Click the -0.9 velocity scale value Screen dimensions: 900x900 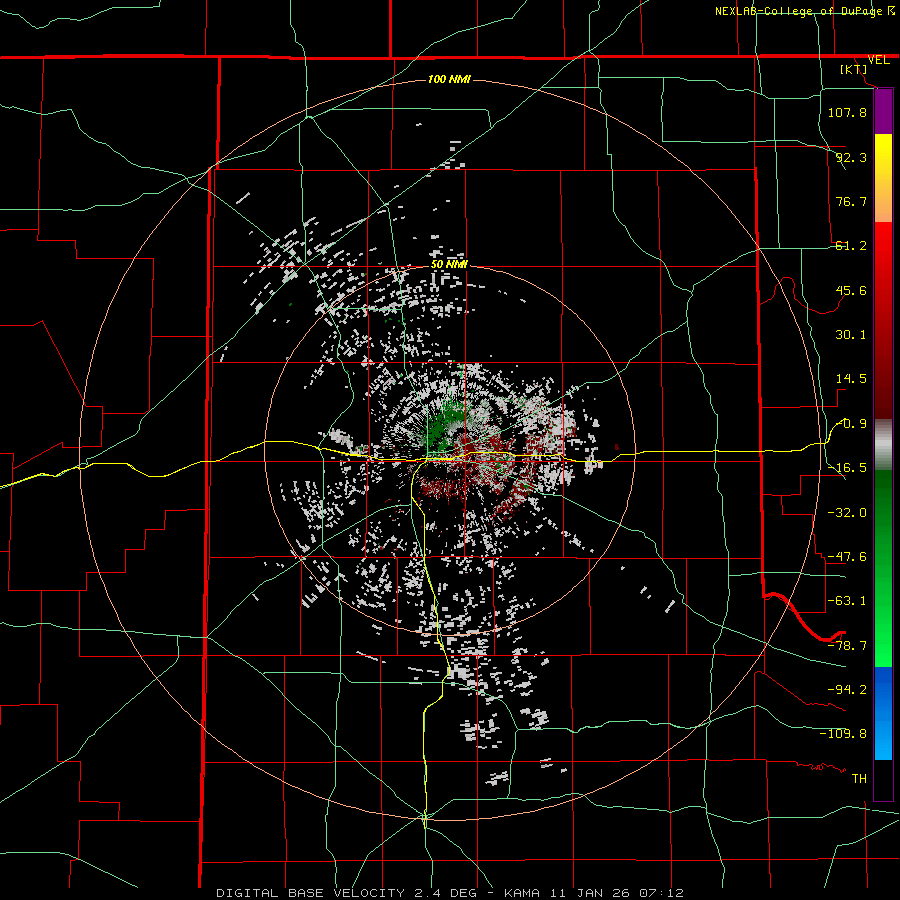(851, 424)
